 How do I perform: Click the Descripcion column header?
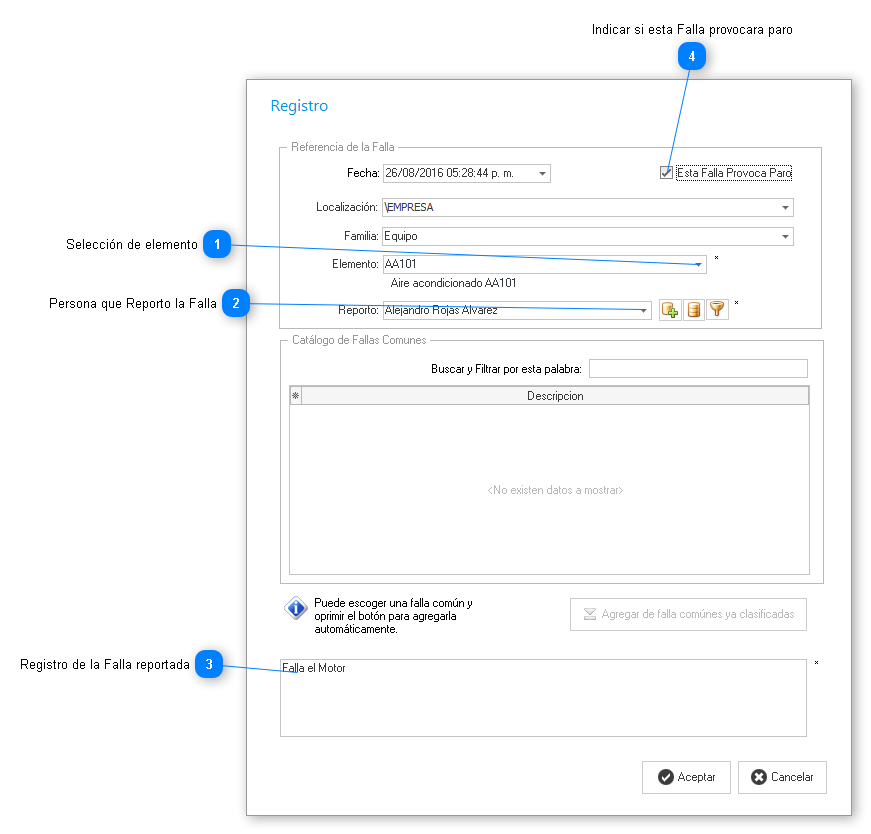554,396
